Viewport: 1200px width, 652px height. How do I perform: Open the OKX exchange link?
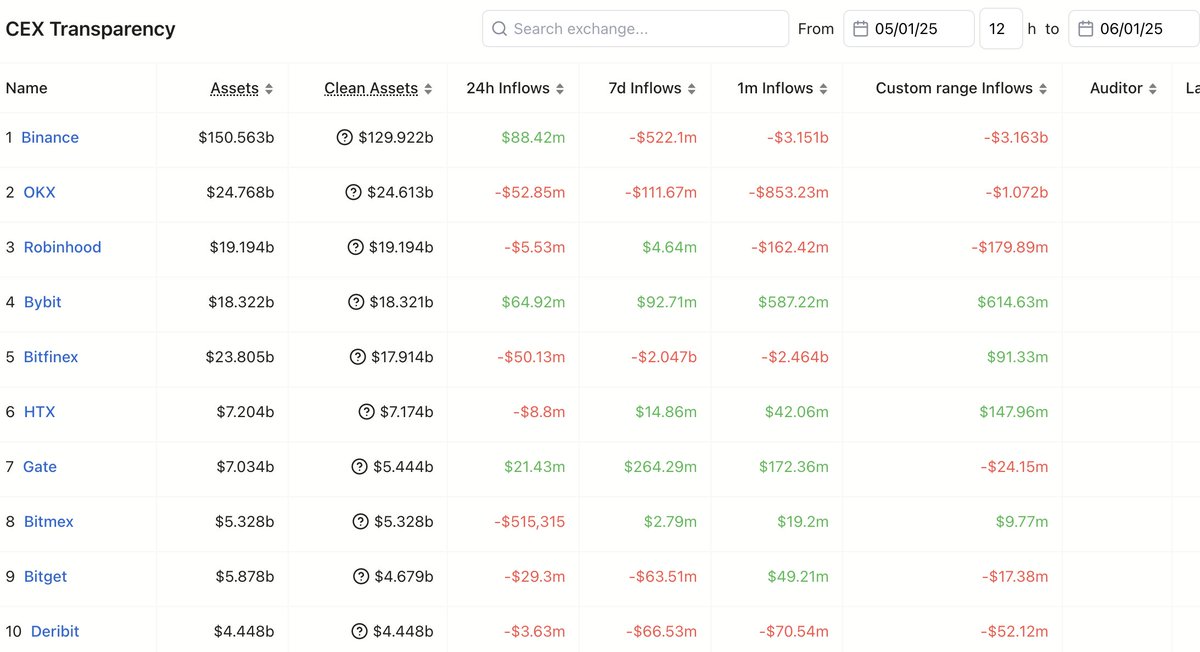point(39,192)
